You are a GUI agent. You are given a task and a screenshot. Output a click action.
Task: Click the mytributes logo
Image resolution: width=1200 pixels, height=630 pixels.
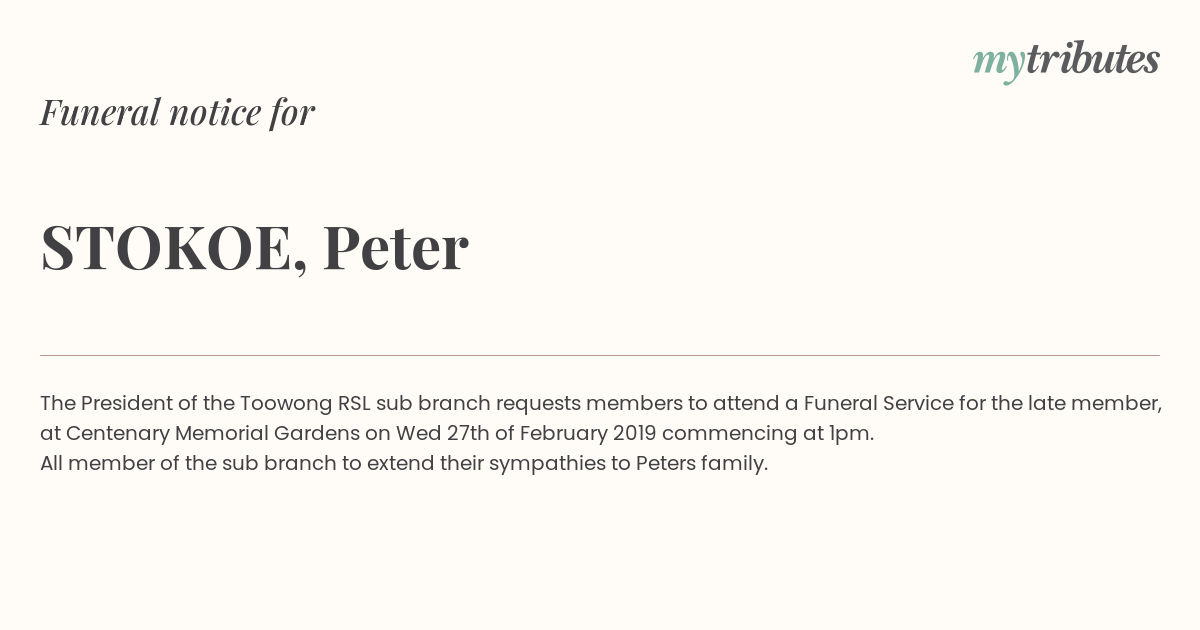point(1066,61)
